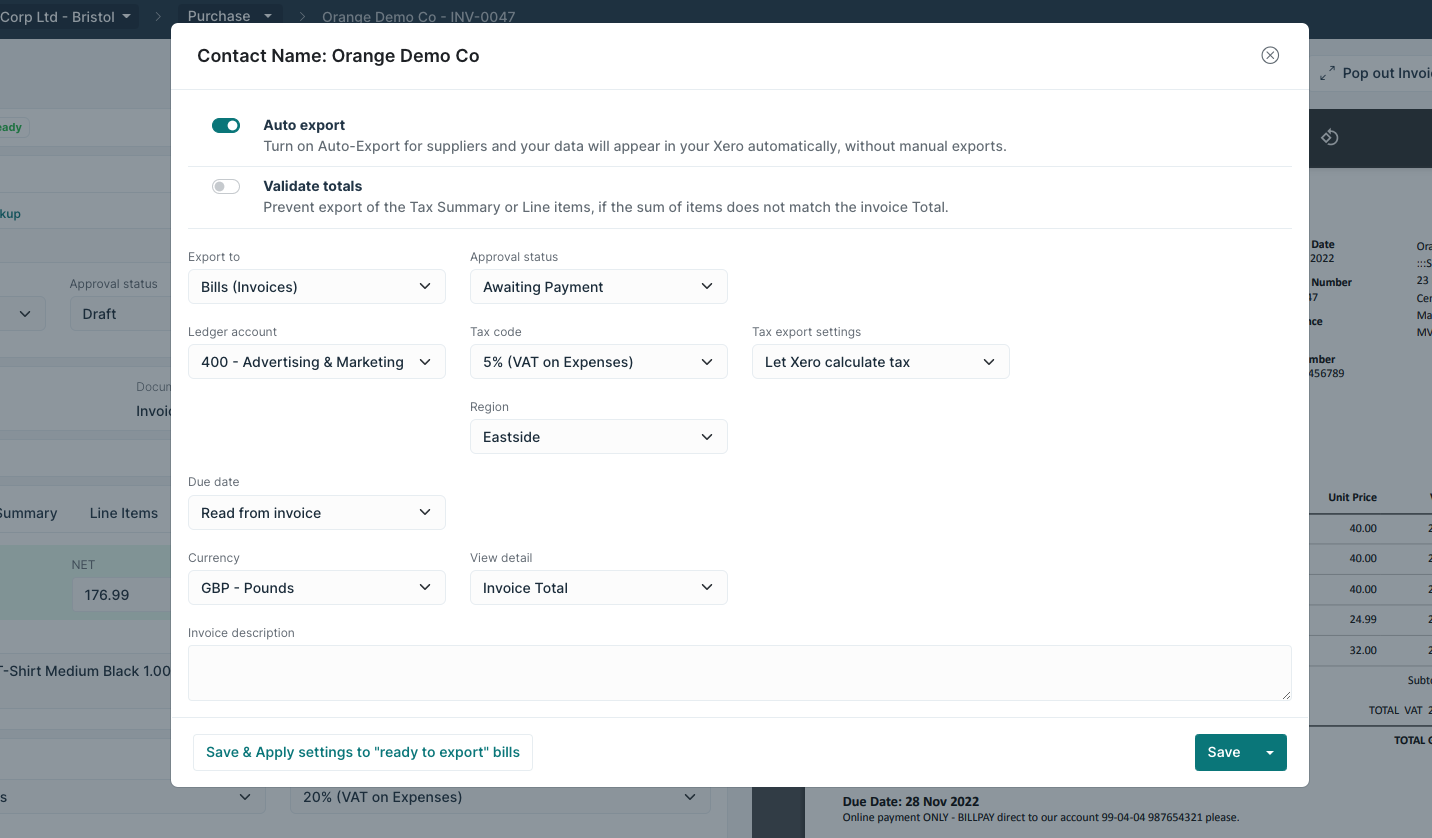Open the Due date dropdown
The image size is (1432, 838).
[316, 513]
